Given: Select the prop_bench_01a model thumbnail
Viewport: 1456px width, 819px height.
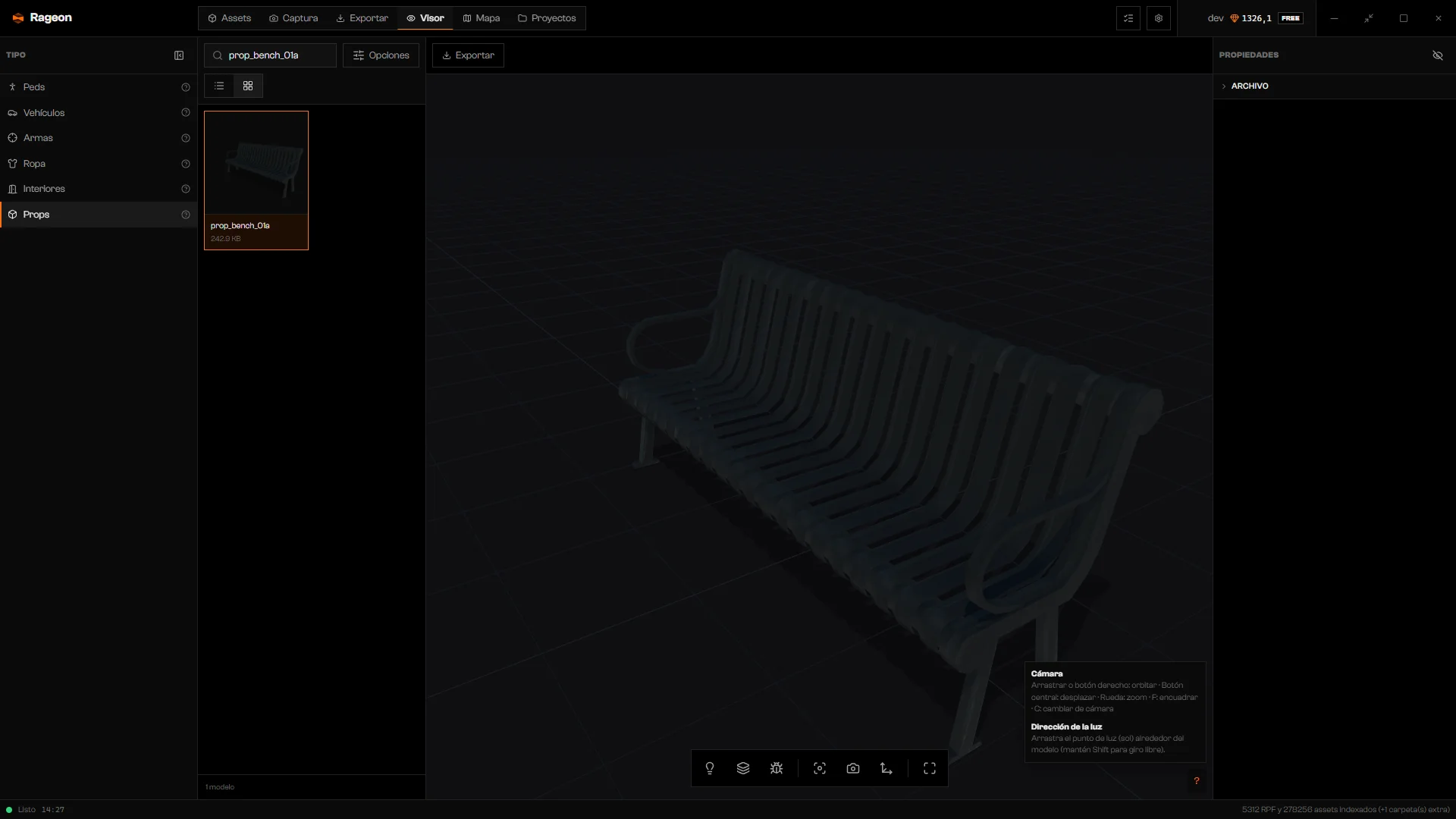Looking at the screenshot, I should click(x=256, y=180).
